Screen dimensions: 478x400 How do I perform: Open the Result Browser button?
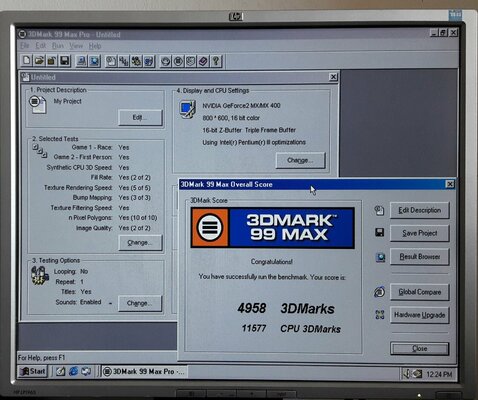419,257
